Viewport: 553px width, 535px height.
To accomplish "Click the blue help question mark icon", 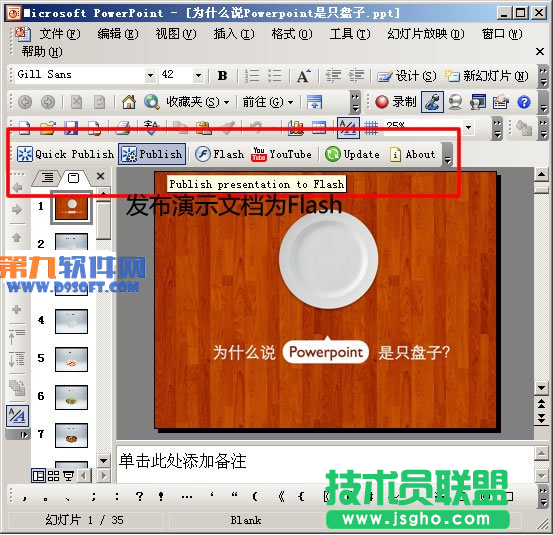I will pyautogui.click(x=524, y=102).
